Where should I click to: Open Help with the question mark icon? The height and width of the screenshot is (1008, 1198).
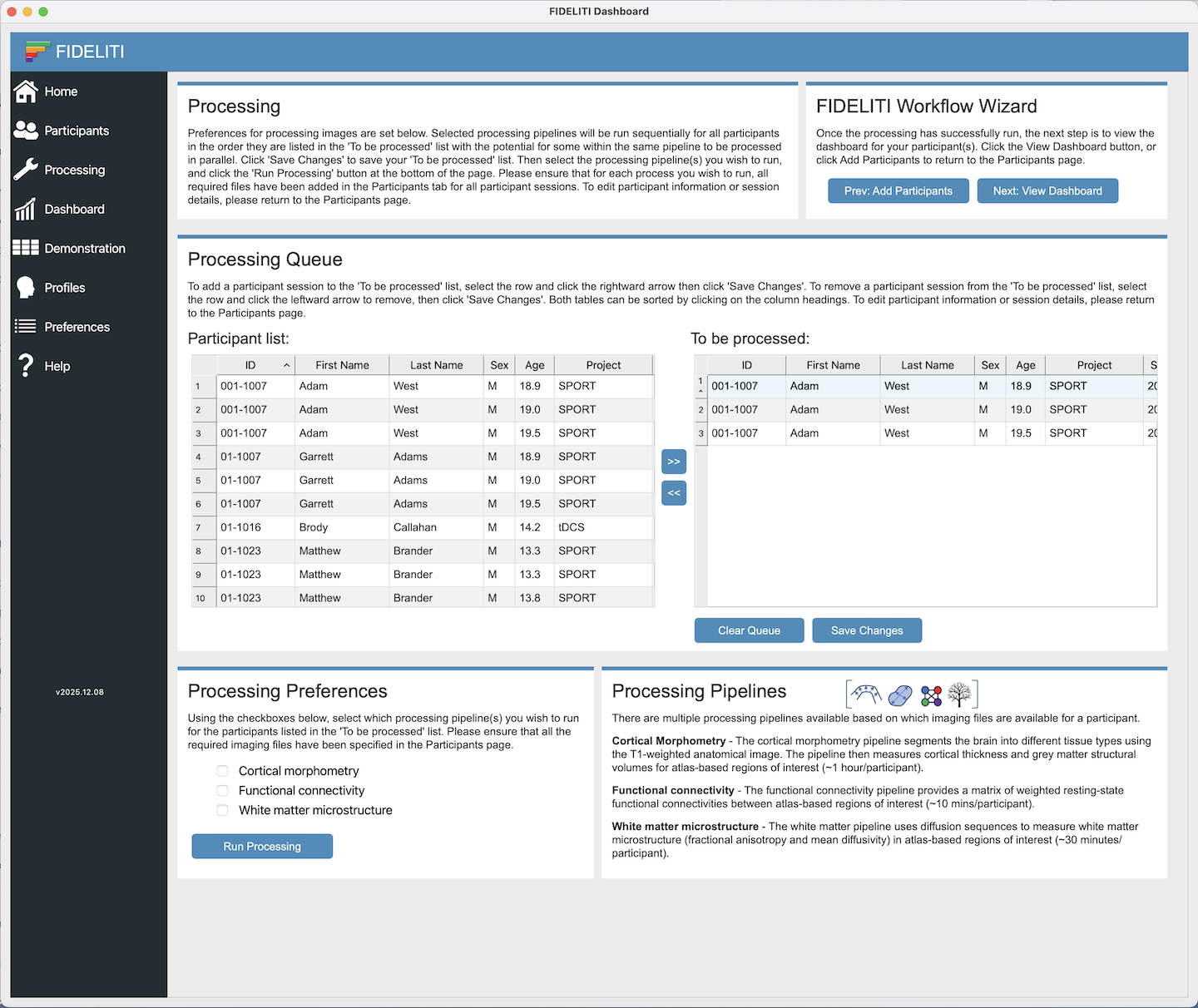tap(26, 366)
